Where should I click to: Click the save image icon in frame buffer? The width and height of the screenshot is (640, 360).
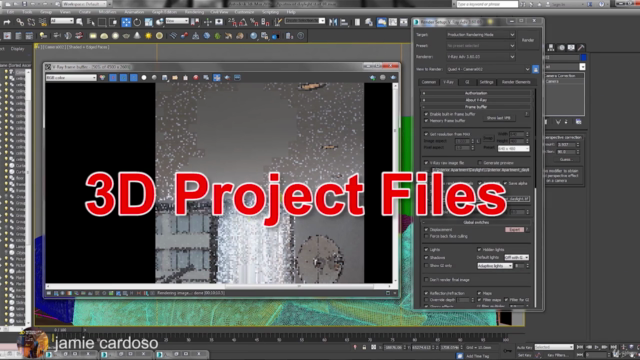pos(164,78)
